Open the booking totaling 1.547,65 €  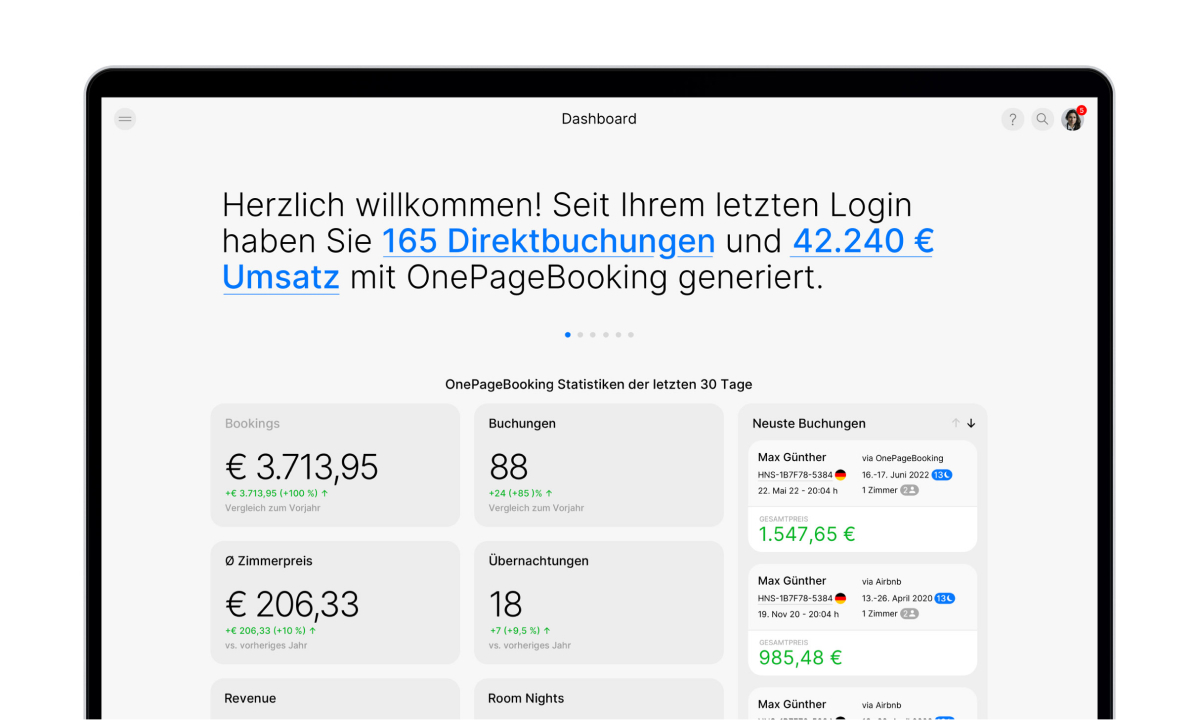coord(862,497)
